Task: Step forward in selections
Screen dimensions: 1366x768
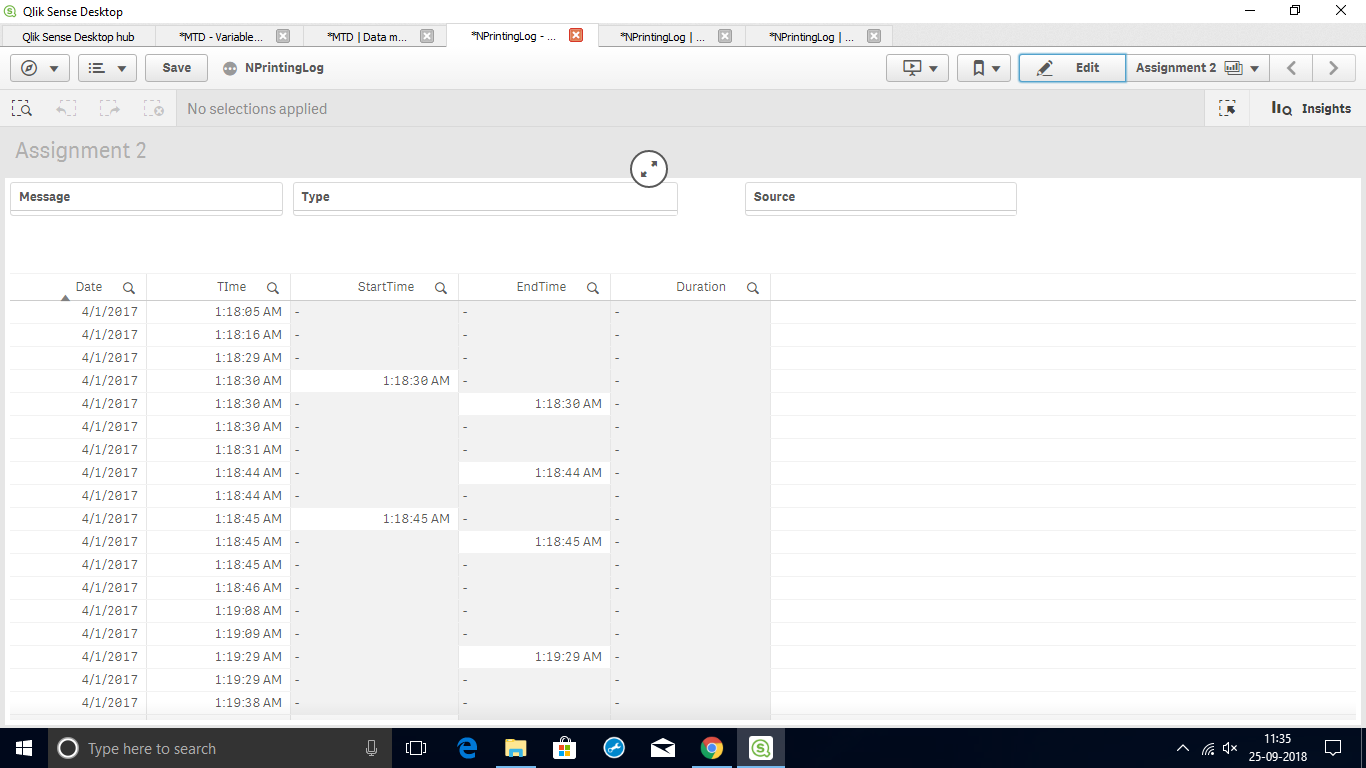Action: tap(110, 109)
